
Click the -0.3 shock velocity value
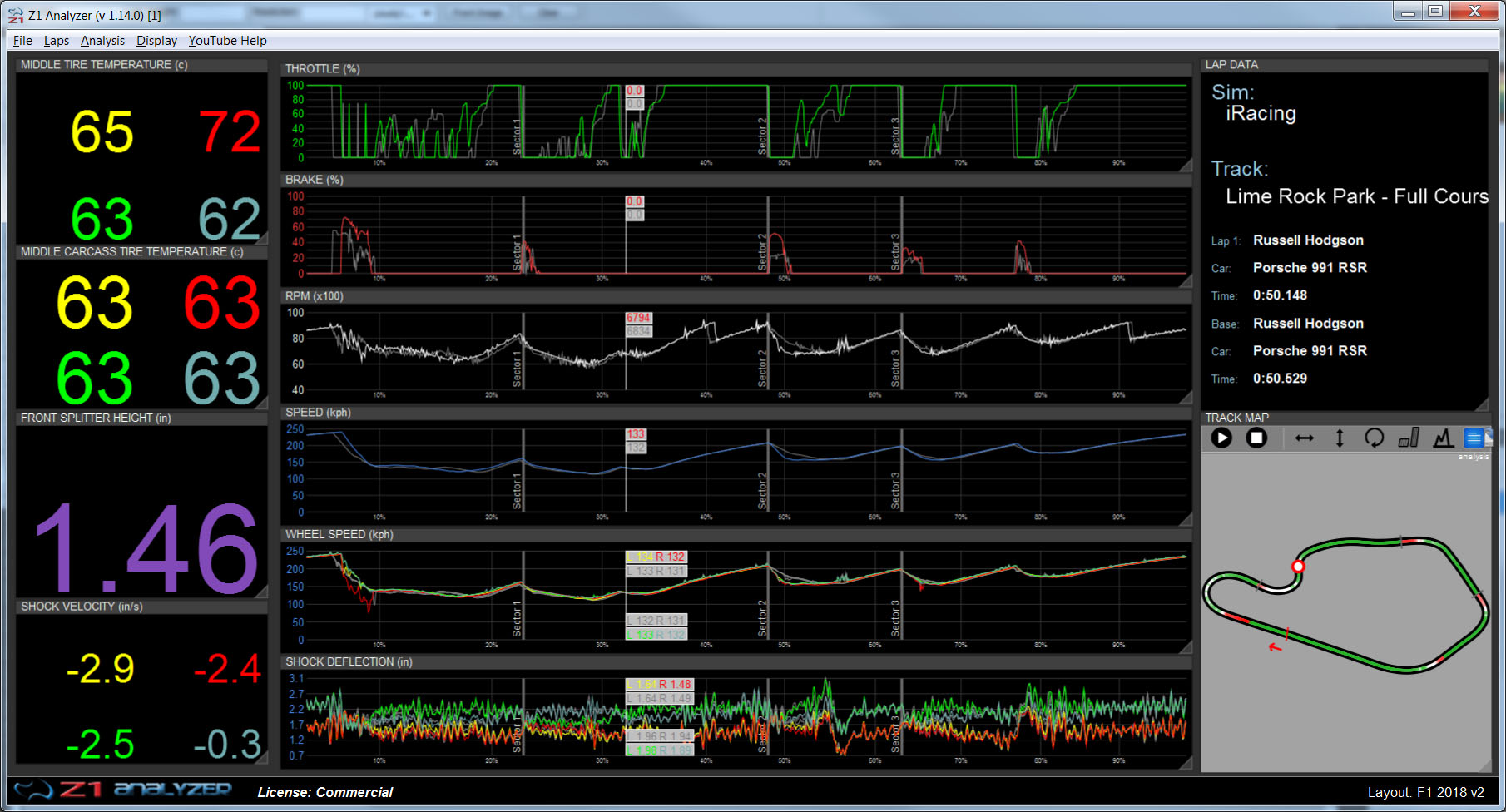[227, 744]
